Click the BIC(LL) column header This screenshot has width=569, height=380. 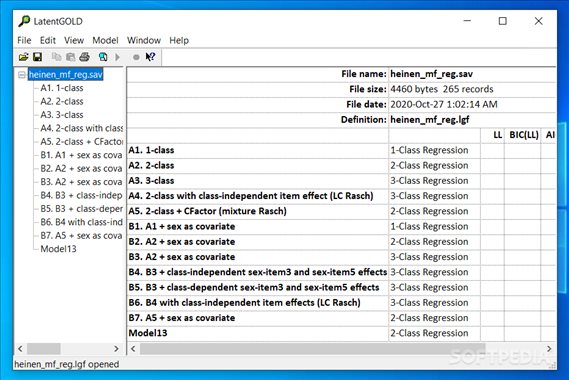(523, 135)
